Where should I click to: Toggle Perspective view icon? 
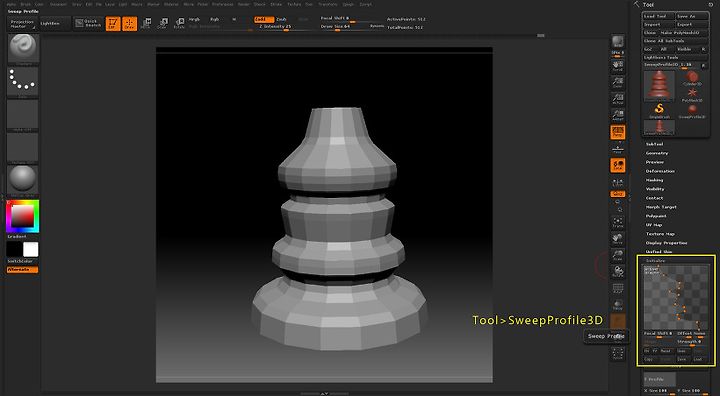coord(618,132)
